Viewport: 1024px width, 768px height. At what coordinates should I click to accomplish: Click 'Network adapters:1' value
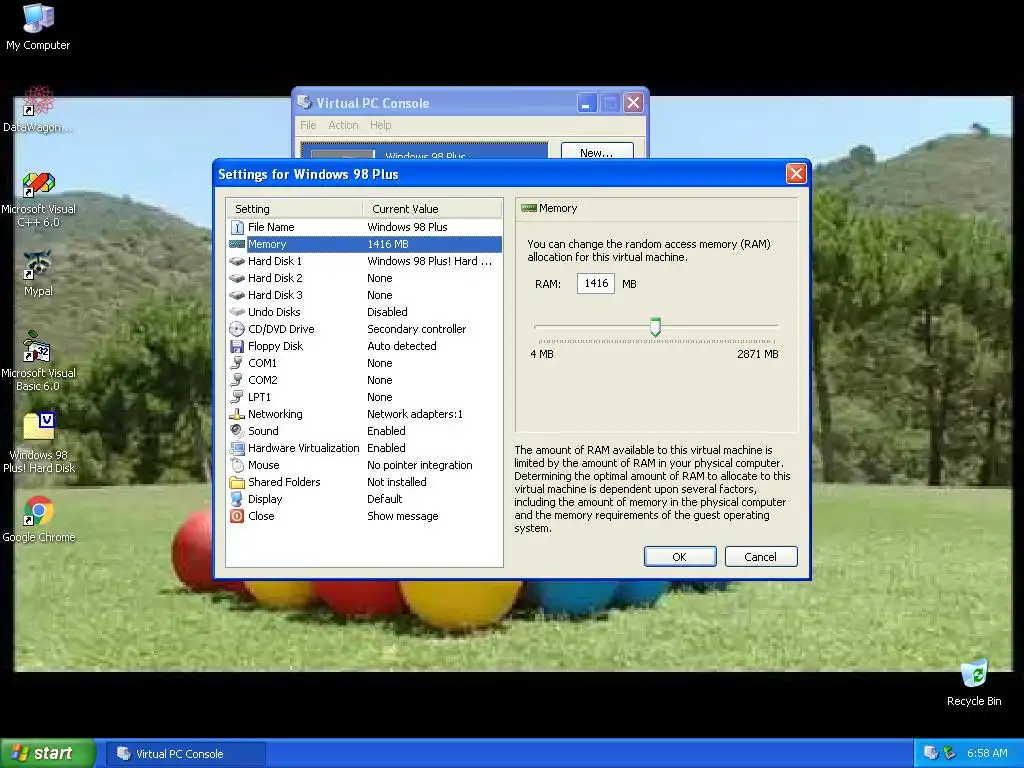pyautogui.click(x=415, y=414)
